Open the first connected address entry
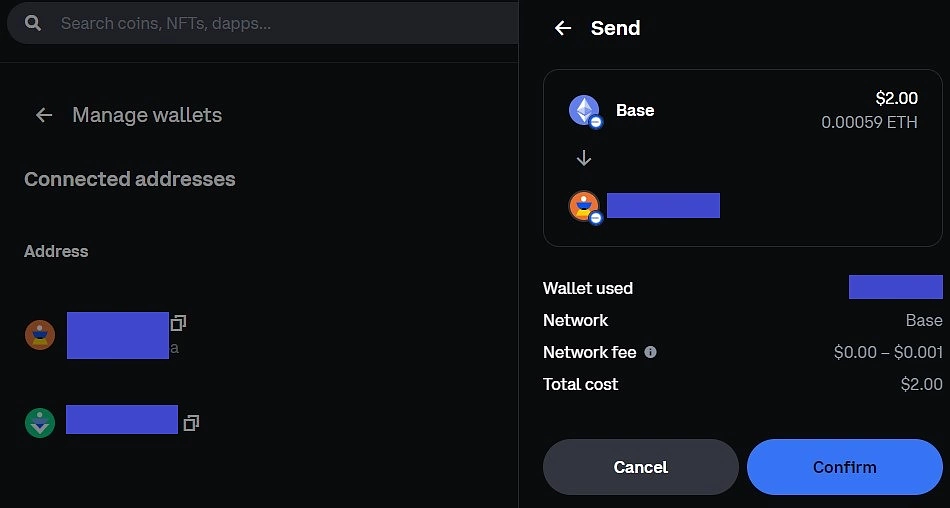 [118, 335]
